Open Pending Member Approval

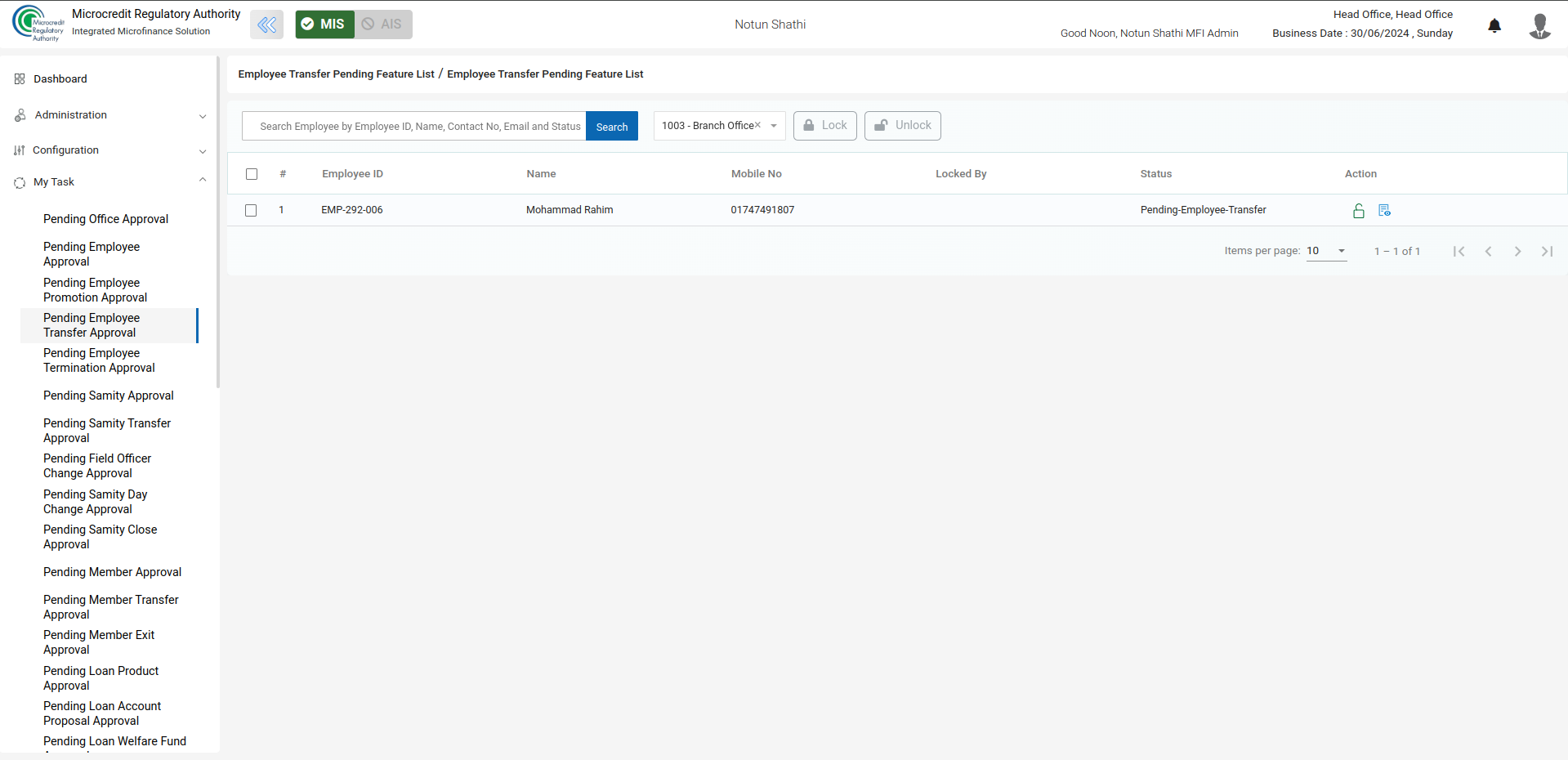tap(112, 572)
